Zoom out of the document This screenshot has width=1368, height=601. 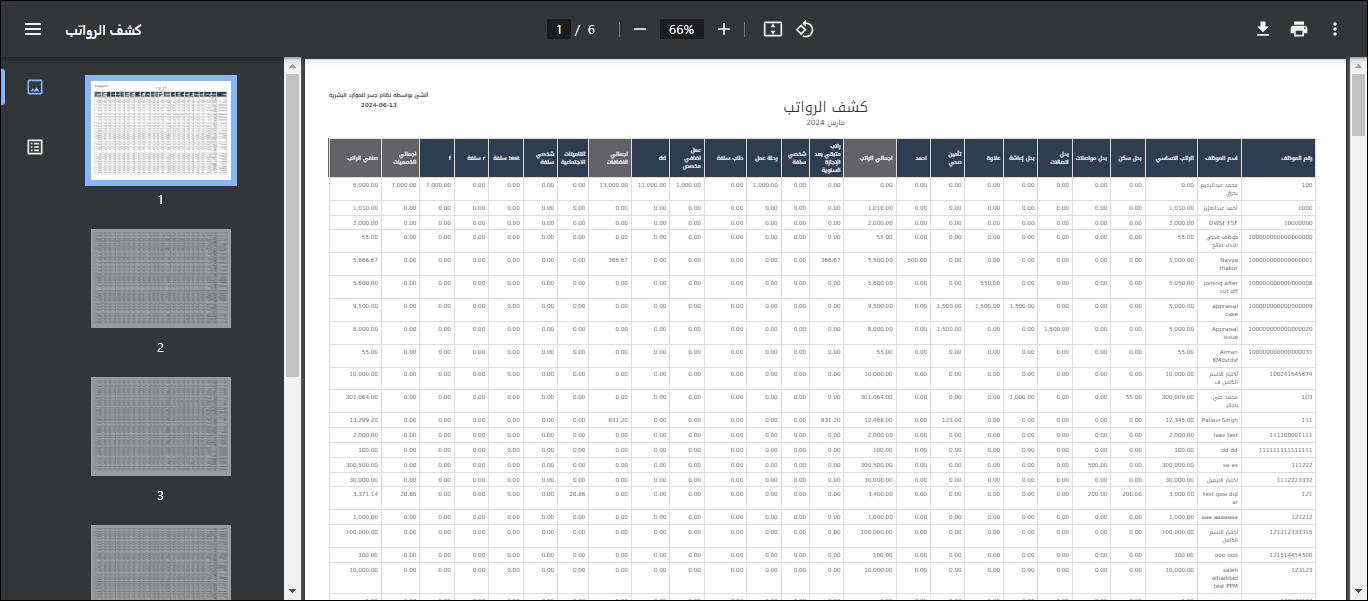[639, 29]
